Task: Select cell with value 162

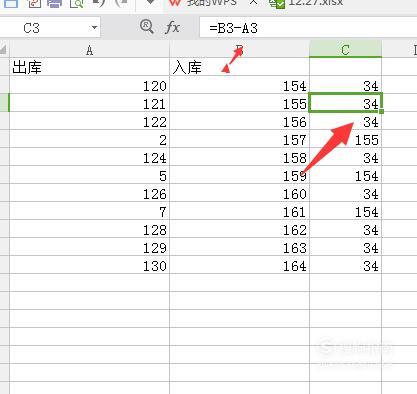Action: [239, 229]
